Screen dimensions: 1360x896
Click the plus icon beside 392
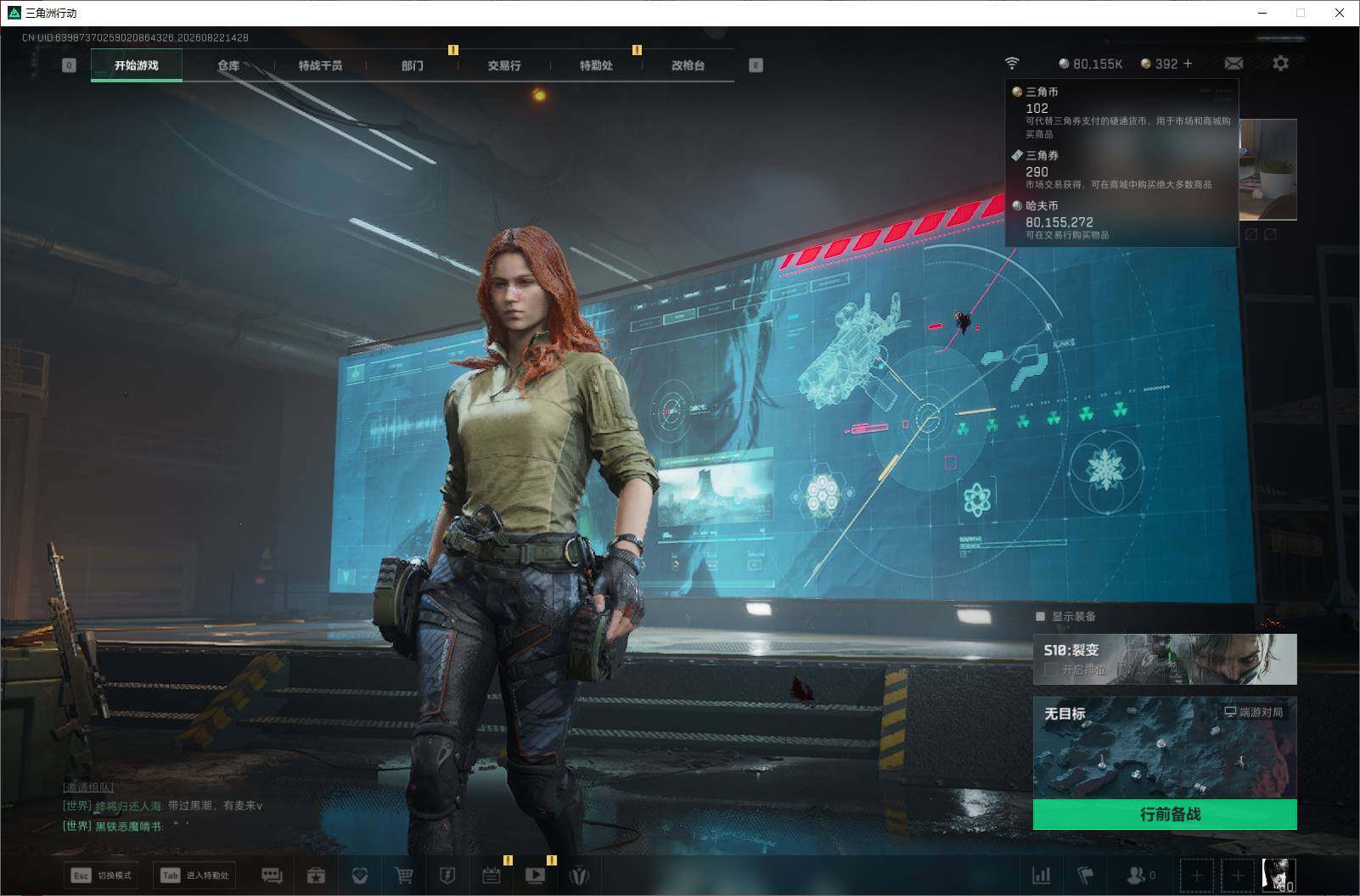pyautogui.click(x=1188, y=64)
